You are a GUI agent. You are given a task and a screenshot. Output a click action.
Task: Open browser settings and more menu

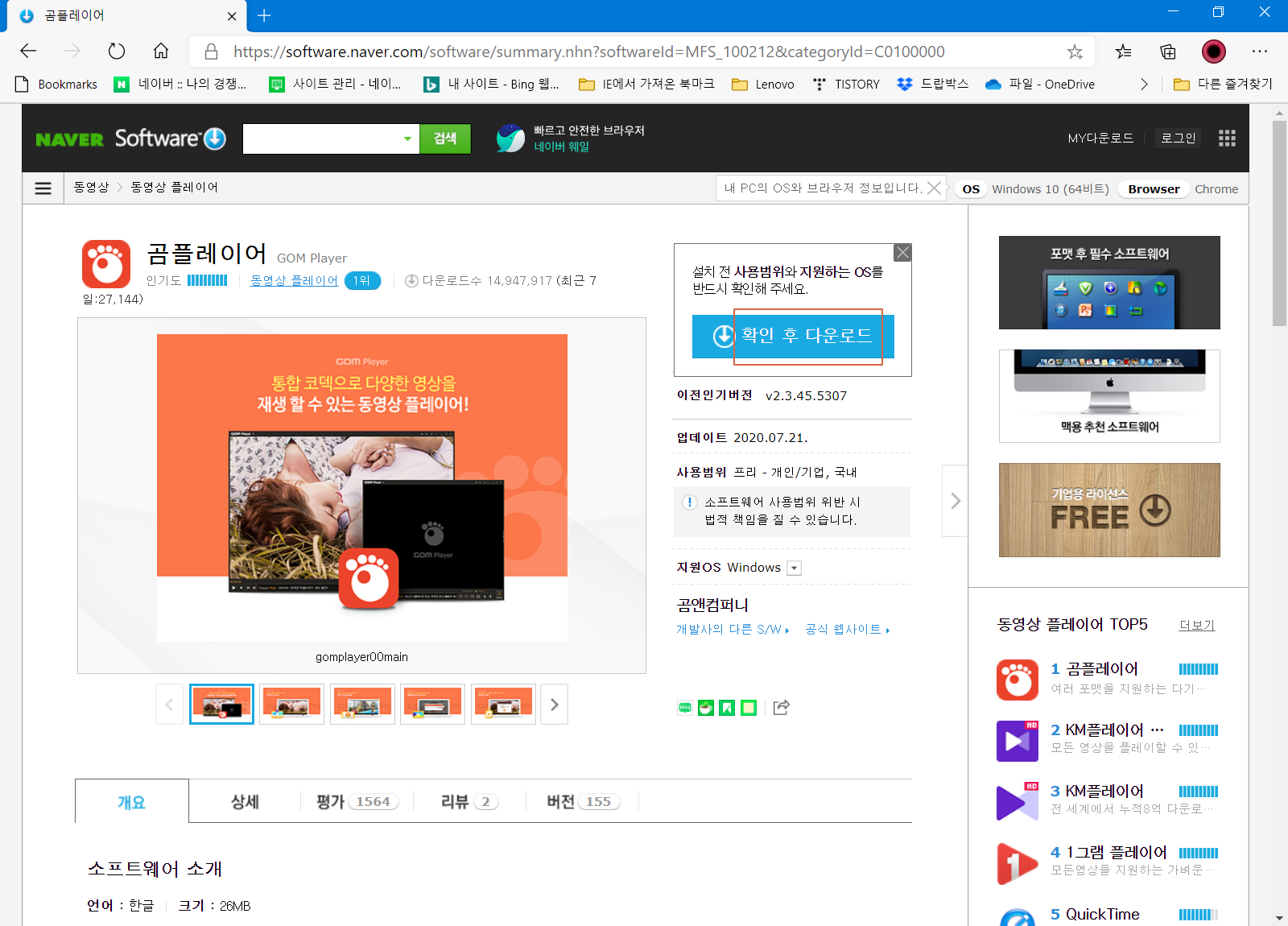1260,52
